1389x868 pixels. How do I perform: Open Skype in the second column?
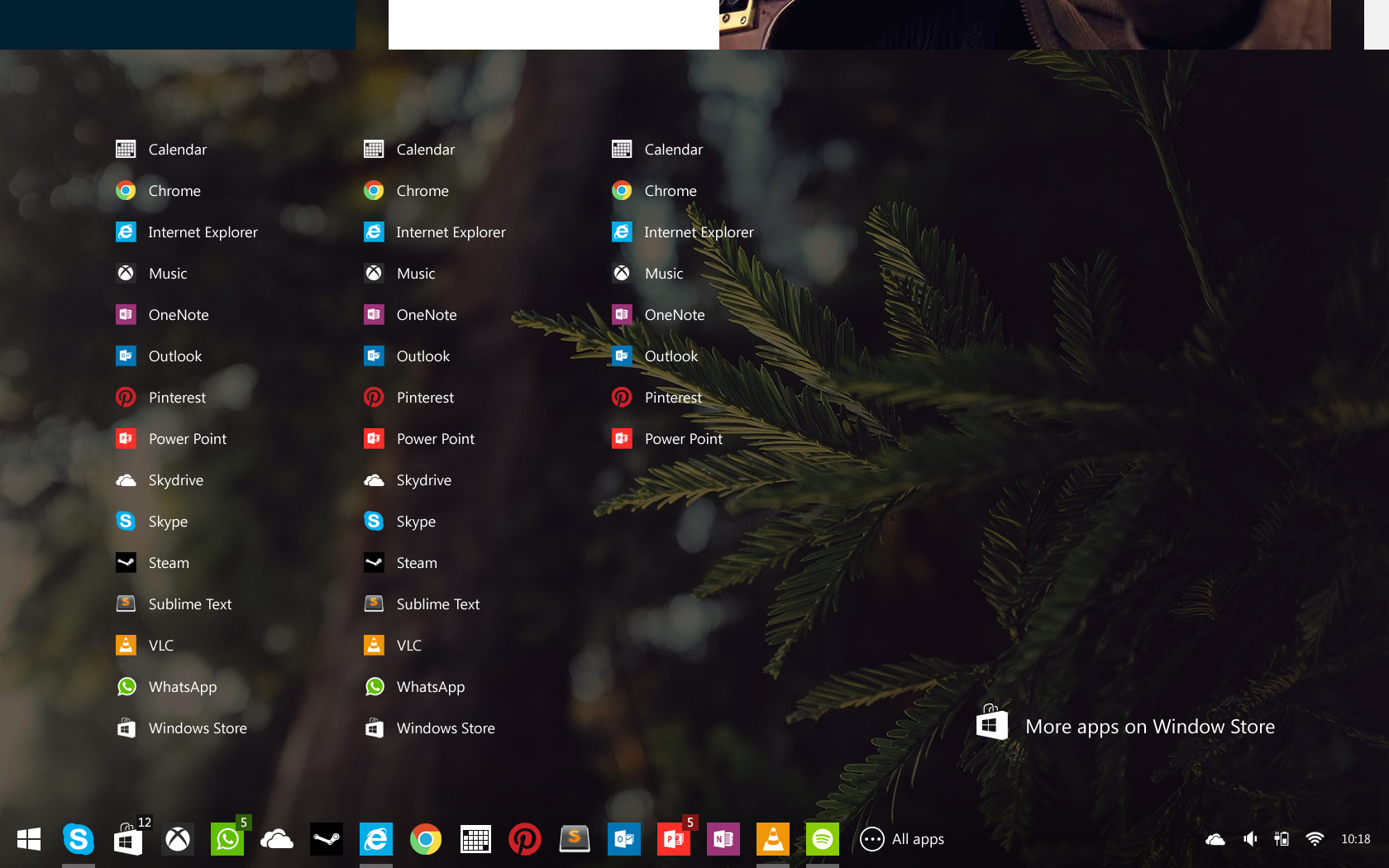click(x=399, y=521)
